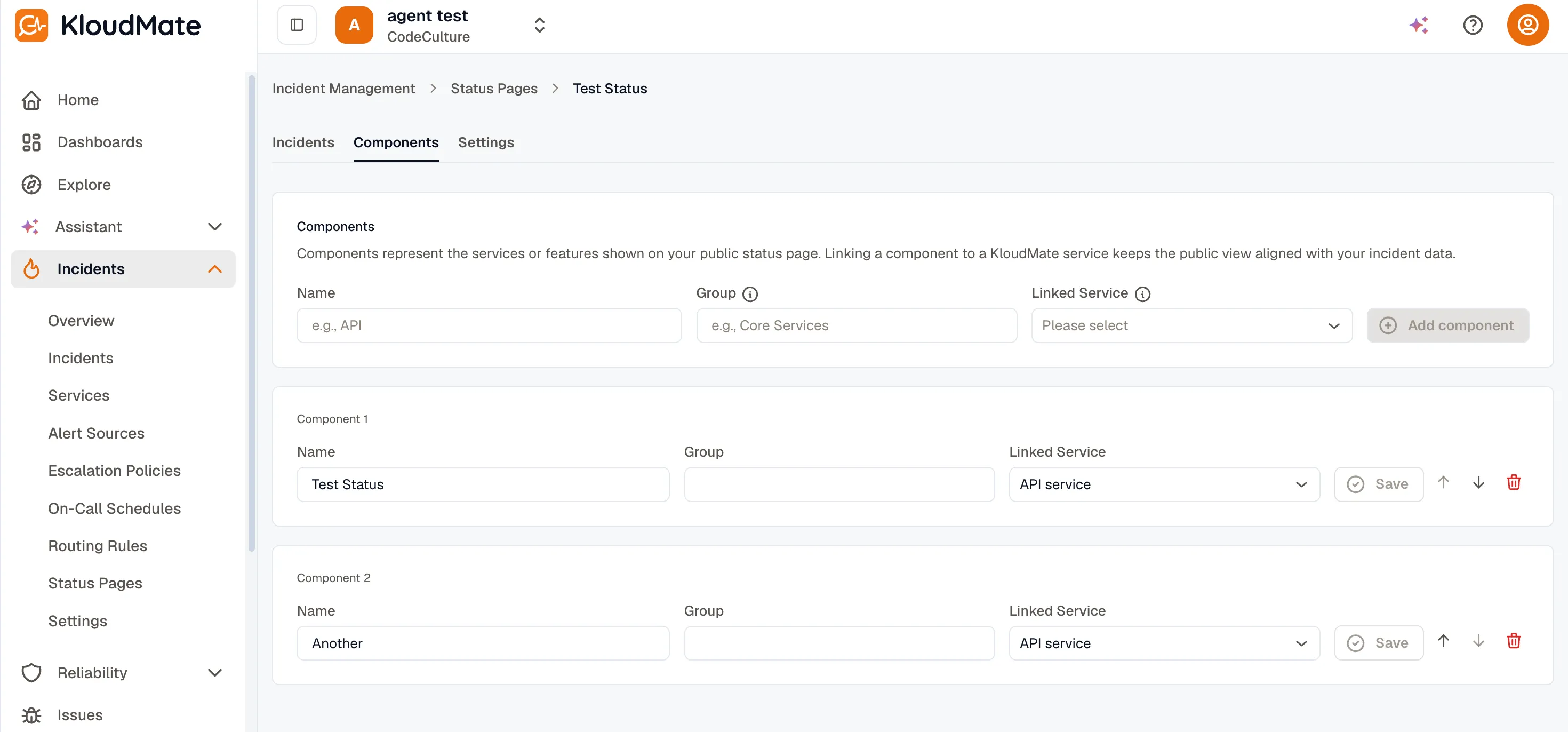Go to Incident Management breadcrumb

[343, 89]
